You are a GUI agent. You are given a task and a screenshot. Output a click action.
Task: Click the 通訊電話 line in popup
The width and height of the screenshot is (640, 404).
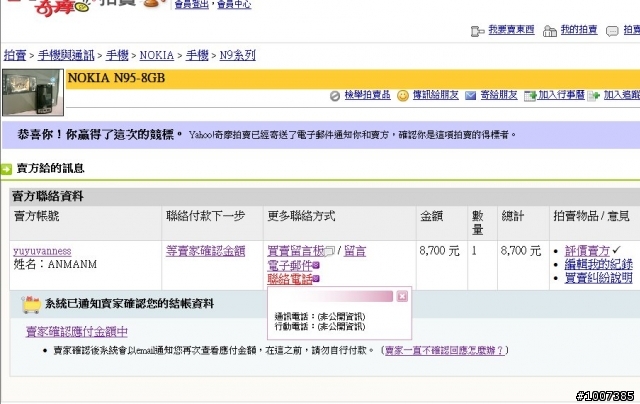click(320, 317)
